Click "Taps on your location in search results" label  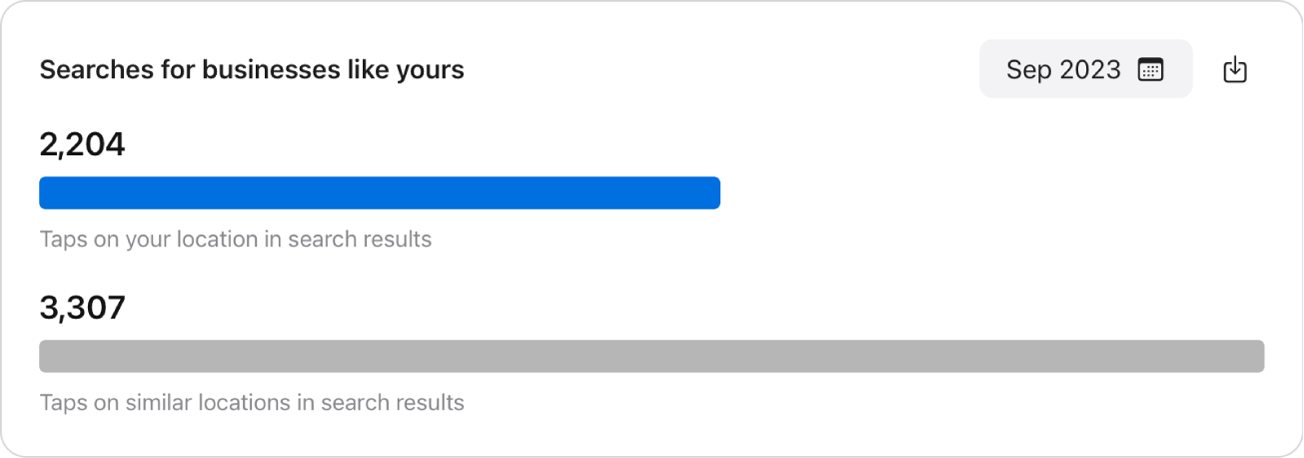[x=235, y=240]
